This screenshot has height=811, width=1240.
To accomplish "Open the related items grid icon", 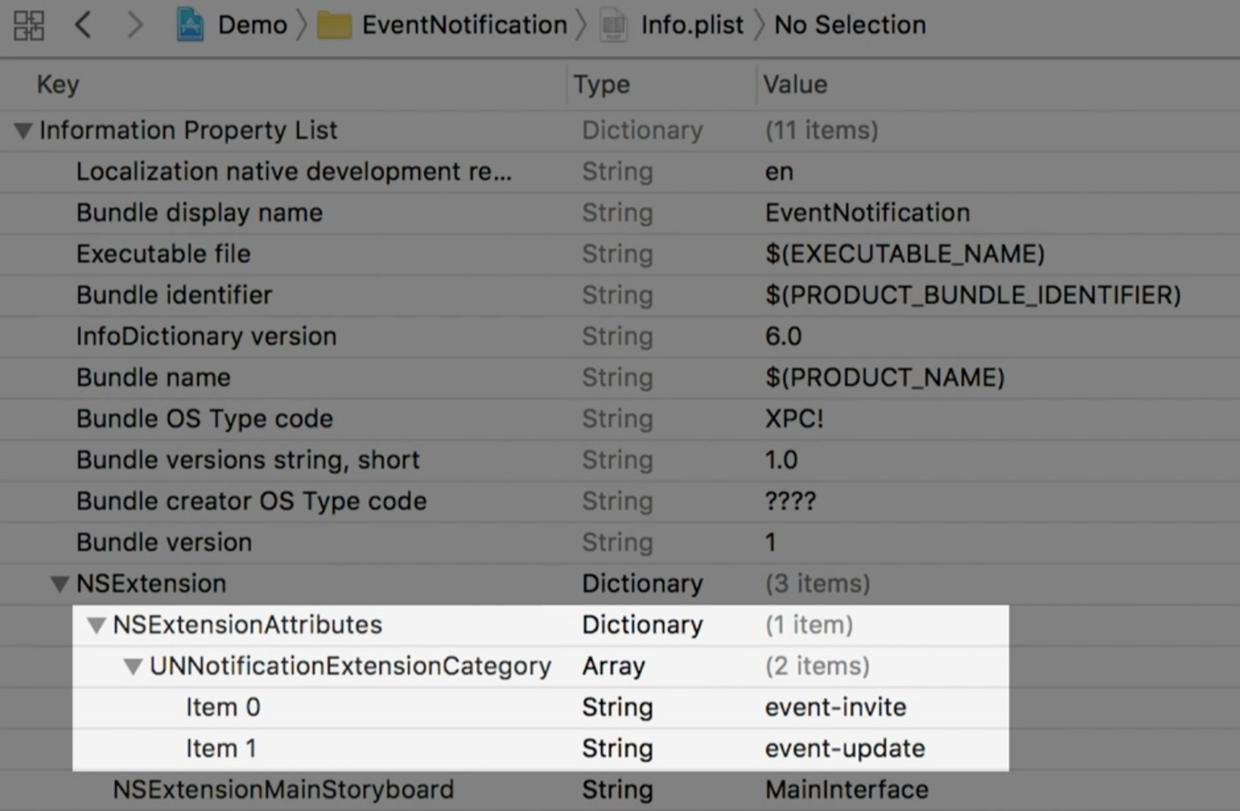I will click(x=29, y=25).
